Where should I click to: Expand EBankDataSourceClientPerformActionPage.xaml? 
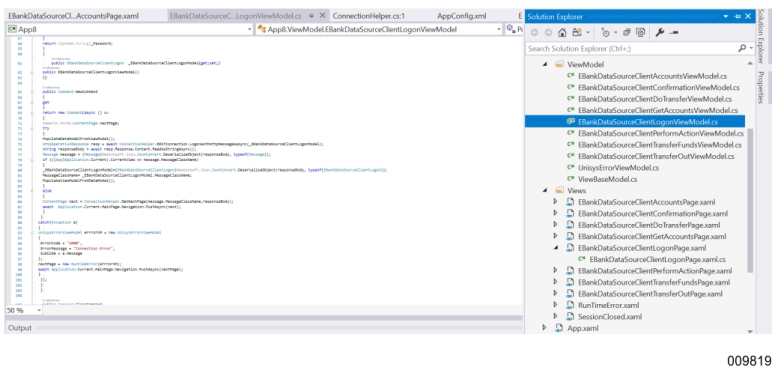pyautogui.click(x=555, y=271)
